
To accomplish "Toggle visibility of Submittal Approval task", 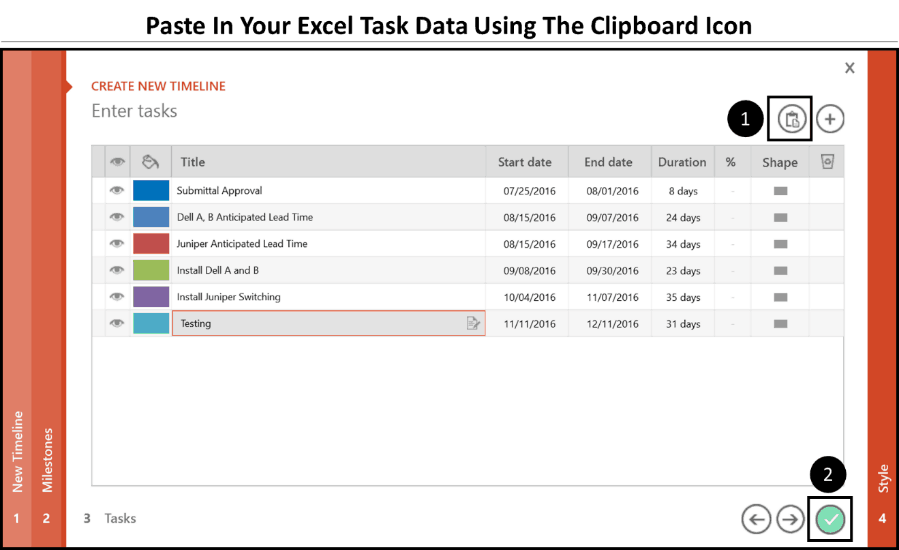I will (117, 190).
